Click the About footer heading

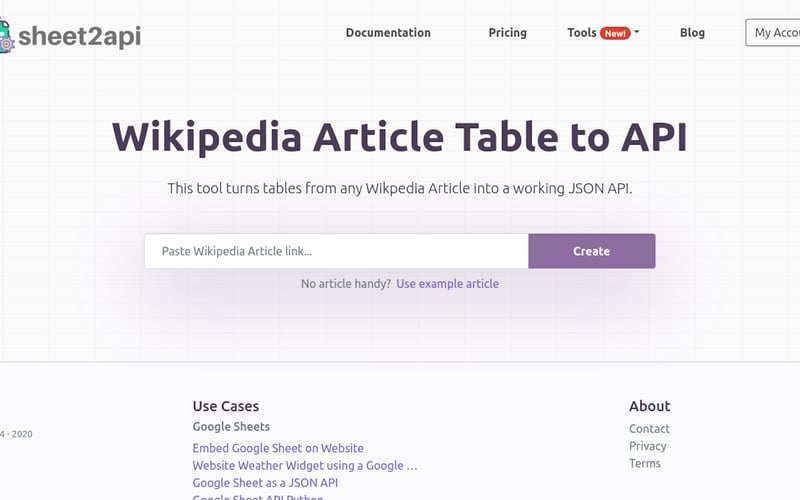649,406
